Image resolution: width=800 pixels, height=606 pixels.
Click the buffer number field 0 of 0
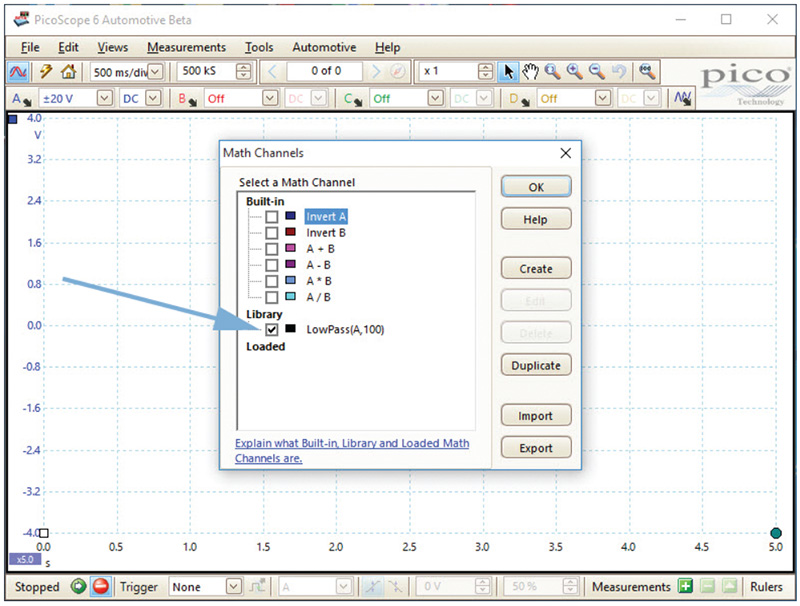tap(326, 71)
